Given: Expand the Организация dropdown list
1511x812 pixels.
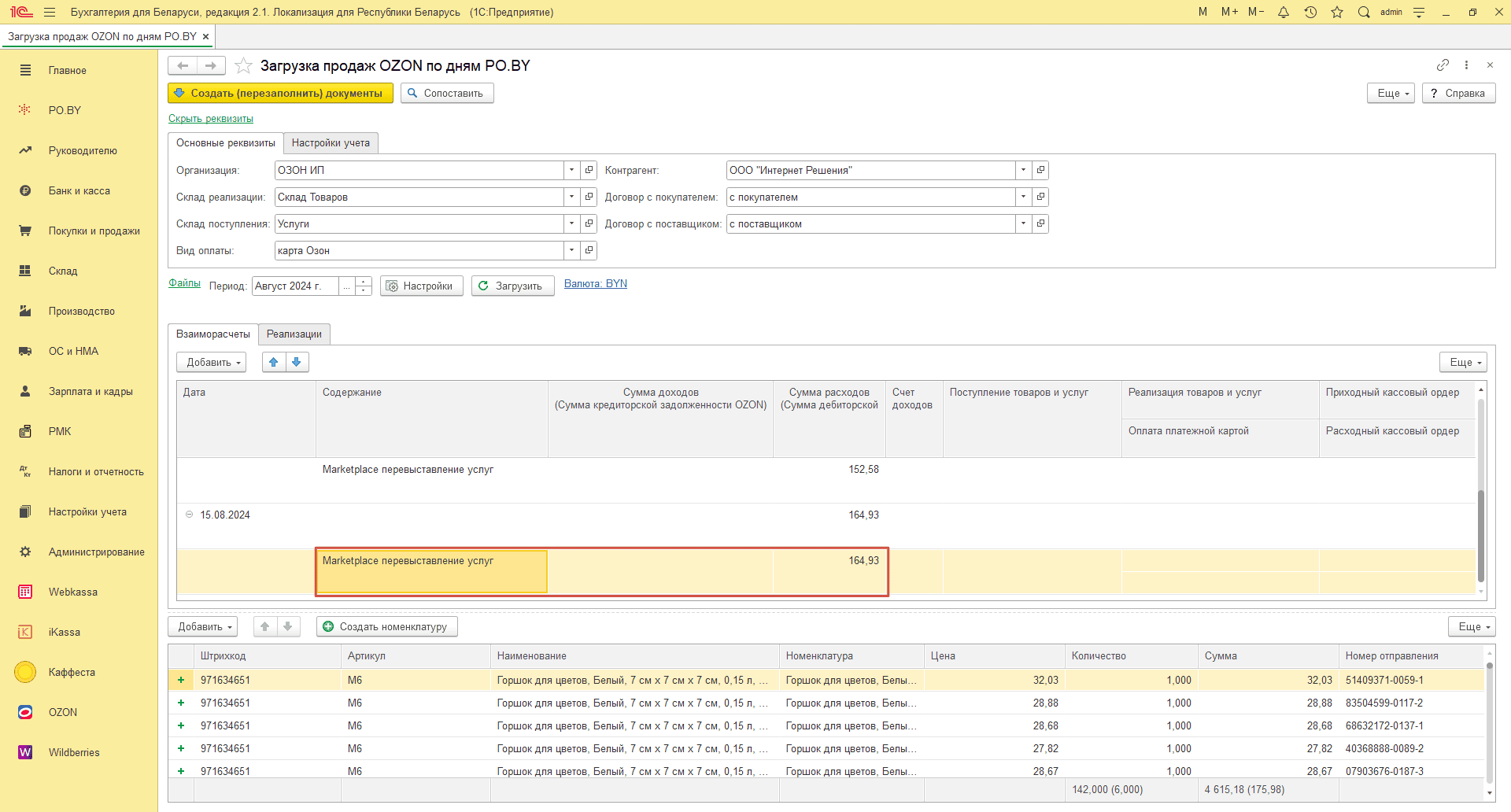Looking at the screenshot, I should tap(572, 170).
